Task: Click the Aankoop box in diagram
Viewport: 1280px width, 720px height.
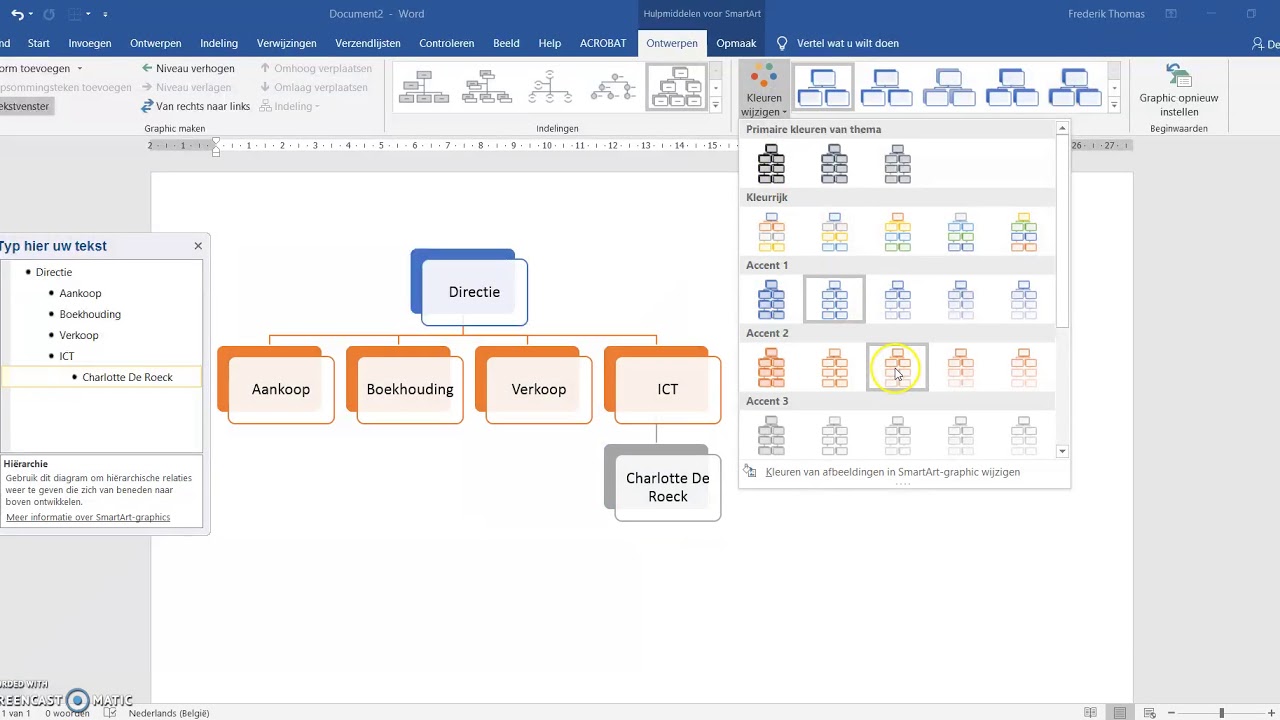Action: (x=281, y=389)
